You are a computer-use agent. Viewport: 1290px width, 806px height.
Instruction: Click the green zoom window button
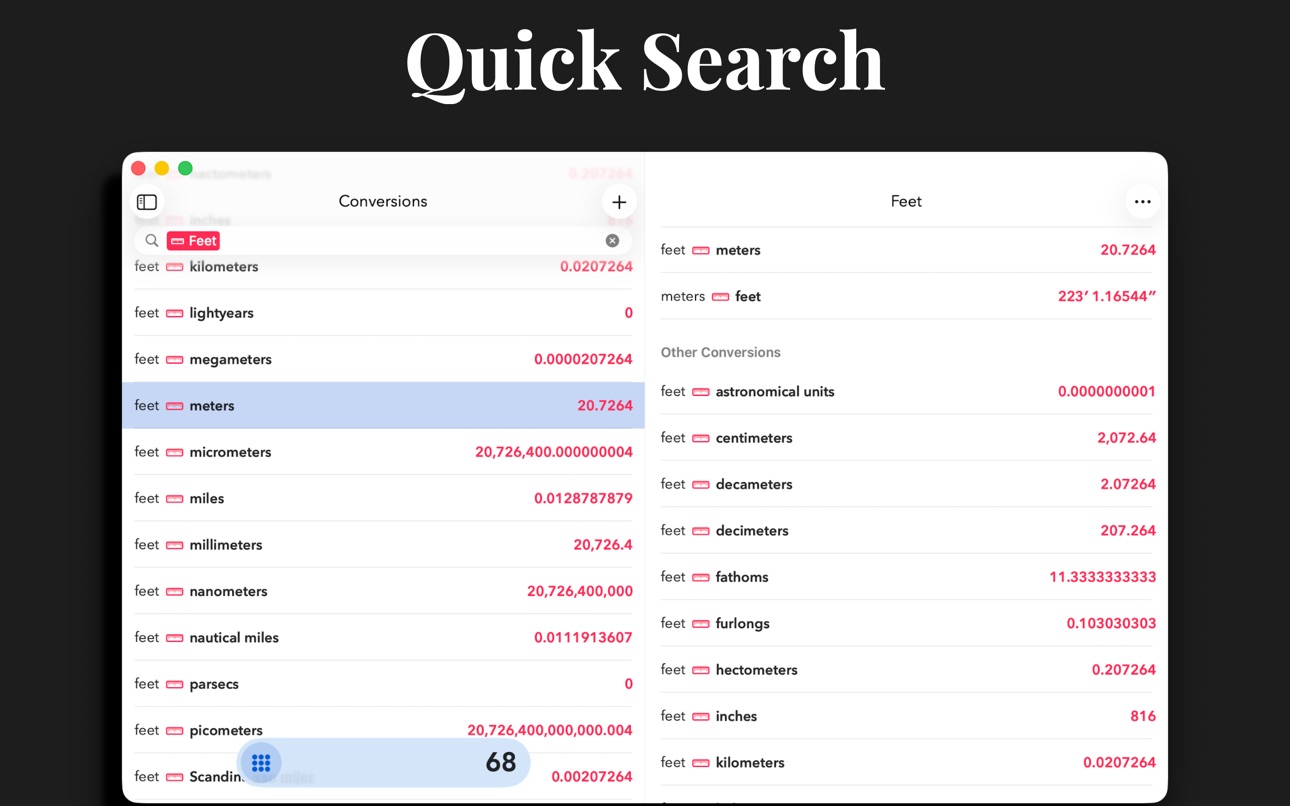[x=185, y=168]
